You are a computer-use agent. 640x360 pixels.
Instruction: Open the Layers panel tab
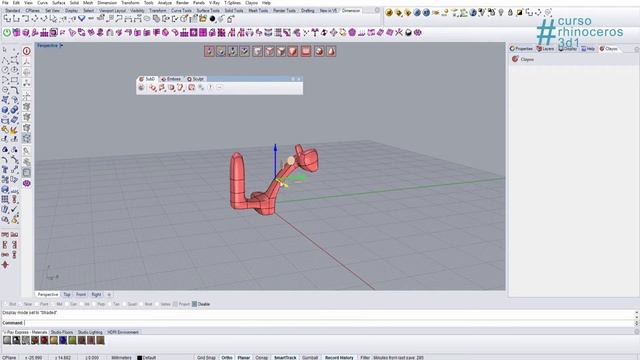pyautogui.click(x=545, y=49)
